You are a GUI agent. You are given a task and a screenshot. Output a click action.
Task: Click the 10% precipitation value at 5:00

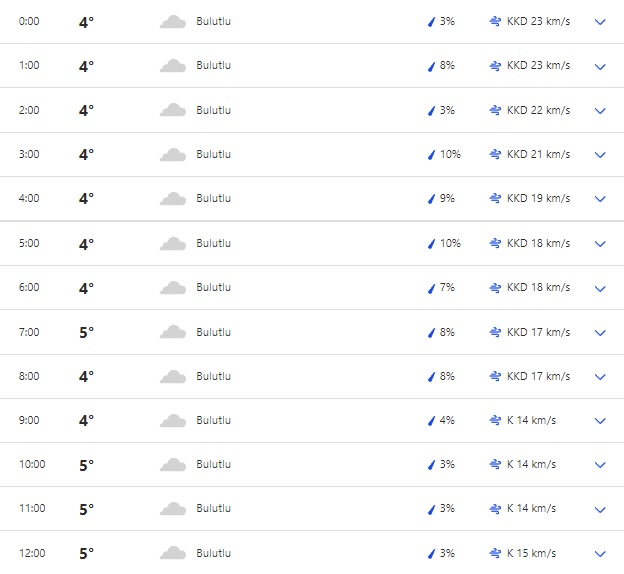(x=450, y=244)
